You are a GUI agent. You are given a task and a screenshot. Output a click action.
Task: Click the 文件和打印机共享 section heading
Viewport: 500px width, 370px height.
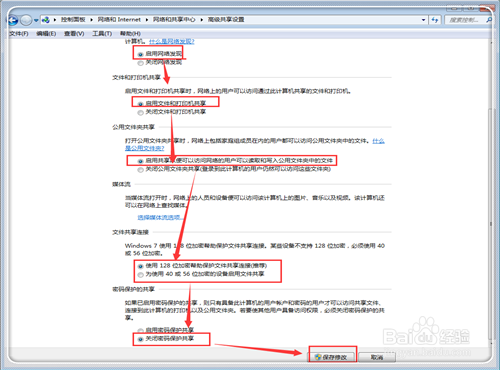pos(136,77)
